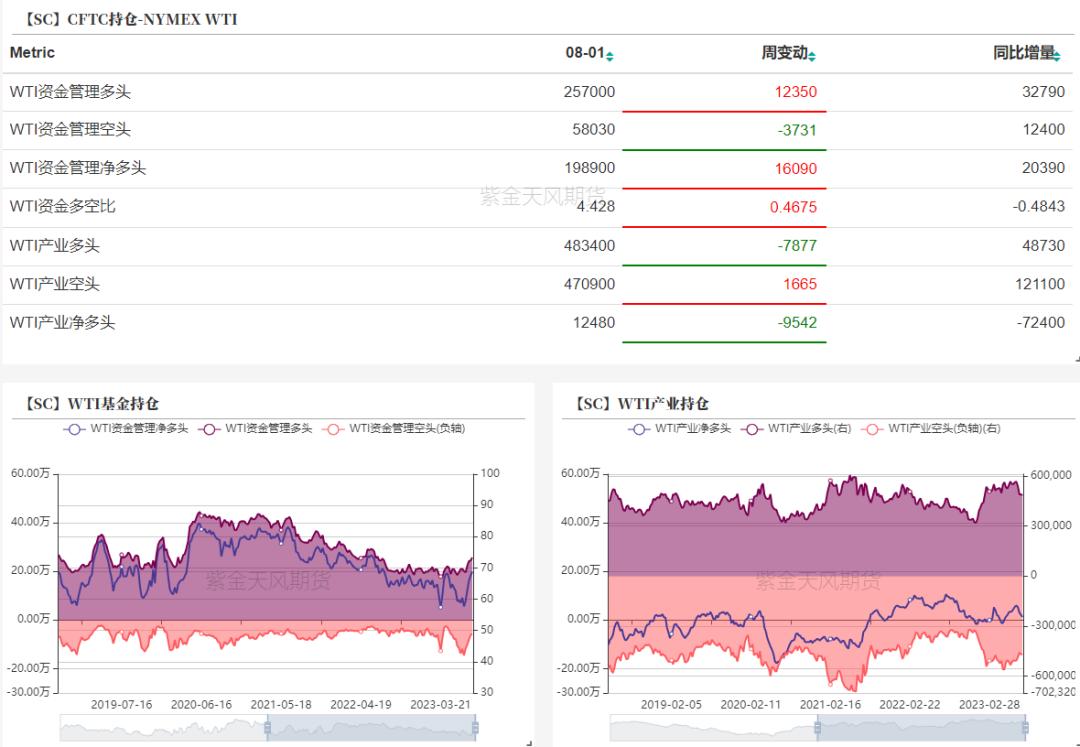Click sort arrows beside 同比增量 header
Image resolution: width=1080 pixels, height=747 pixels.
pos(1057,55)
